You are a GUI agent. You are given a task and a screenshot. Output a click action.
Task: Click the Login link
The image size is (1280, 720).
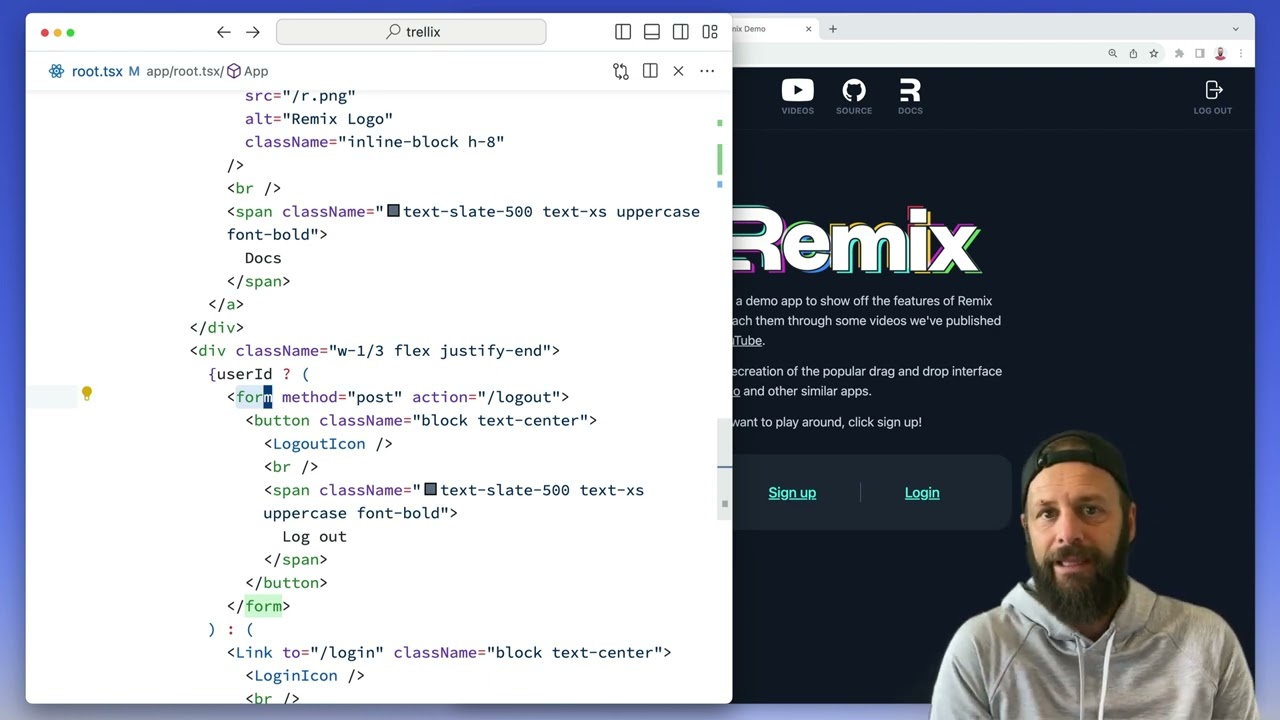tap(922, 492)
